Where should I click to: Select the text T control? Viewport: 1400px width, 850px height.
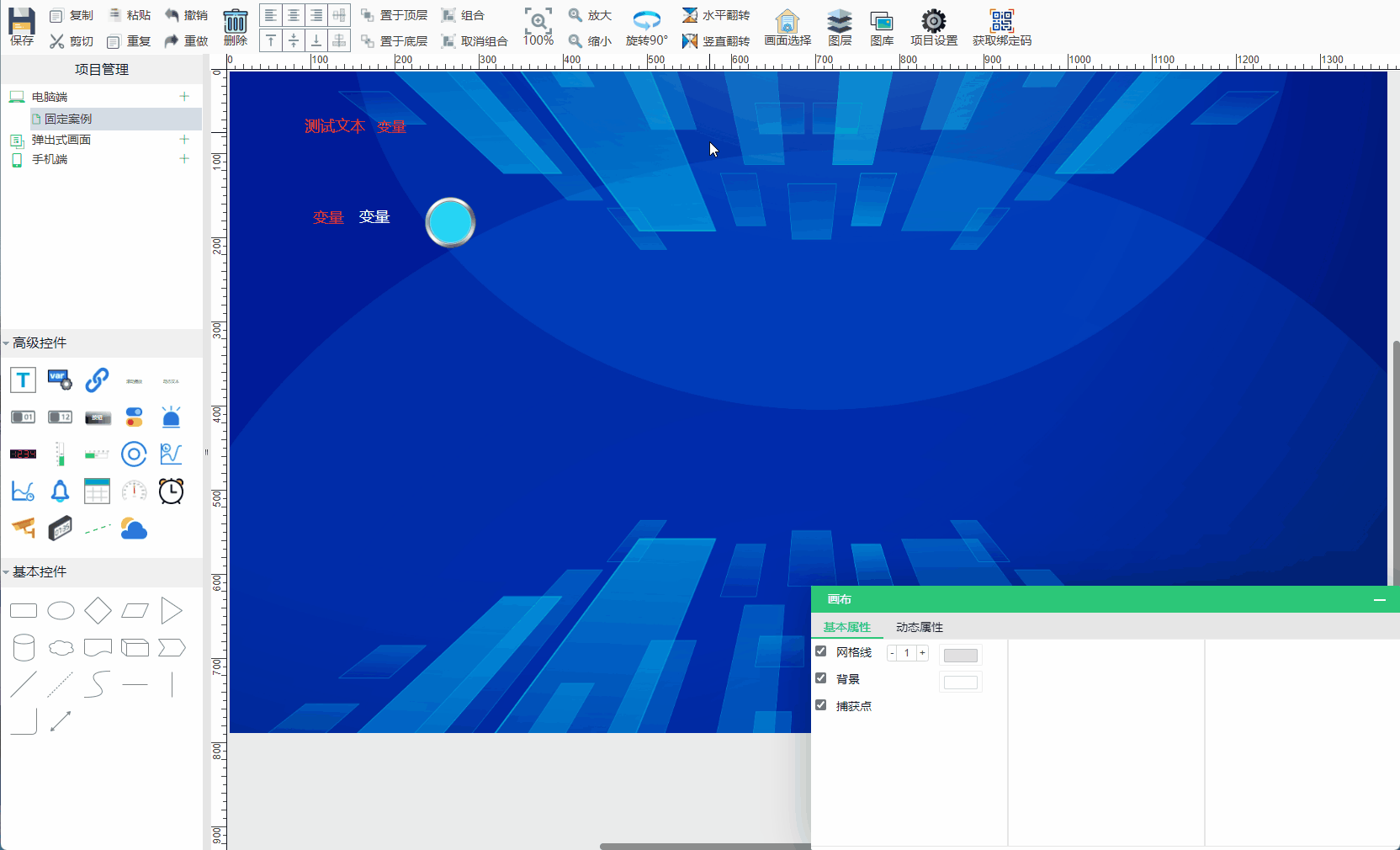23,380
